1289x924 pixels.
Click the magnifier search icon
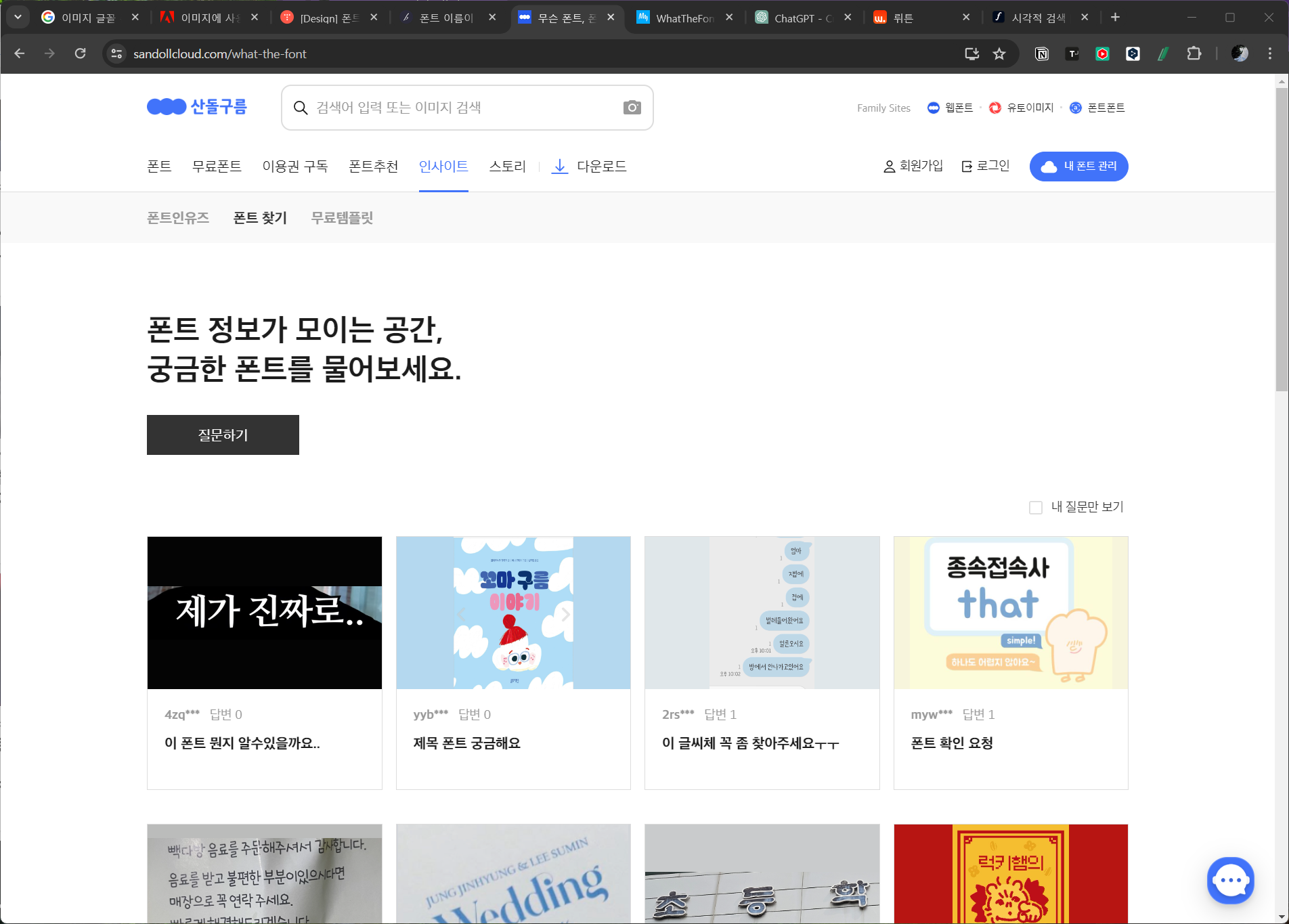pos(301,108)
